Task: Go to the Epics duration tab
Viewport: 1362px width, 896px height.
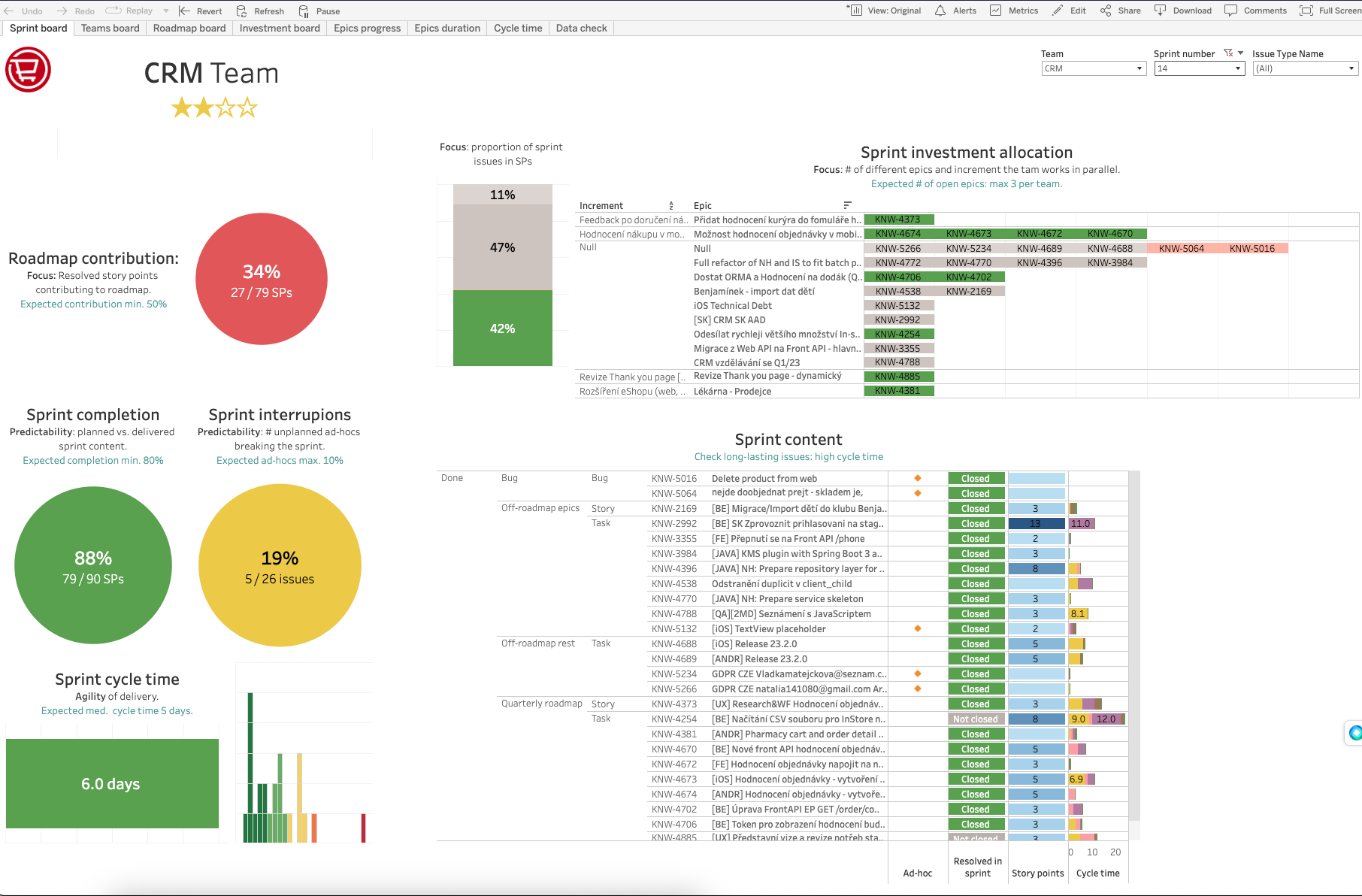Action: click(x=447, y=28)
